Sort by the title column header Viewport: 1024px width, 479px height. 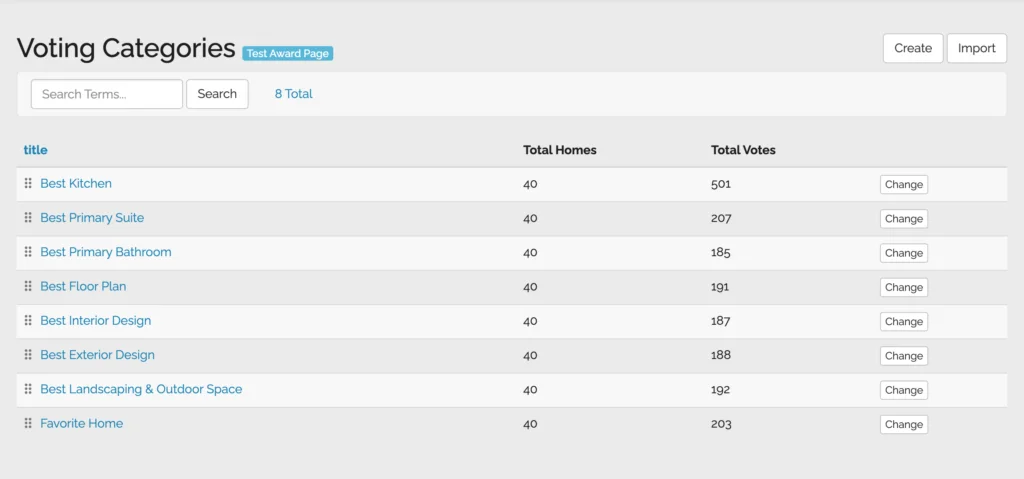[x=35, y=150]
